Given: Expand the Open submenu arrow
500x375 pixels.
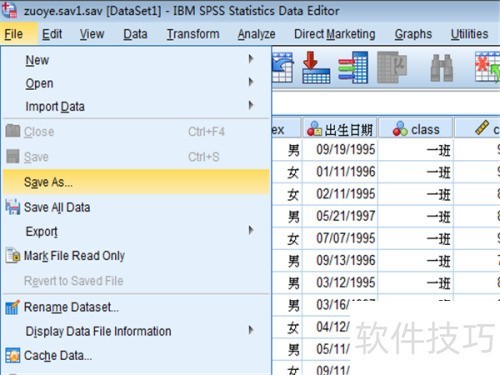Looking at the screenshot, I should pyautogui.click(x=251, y=82).
